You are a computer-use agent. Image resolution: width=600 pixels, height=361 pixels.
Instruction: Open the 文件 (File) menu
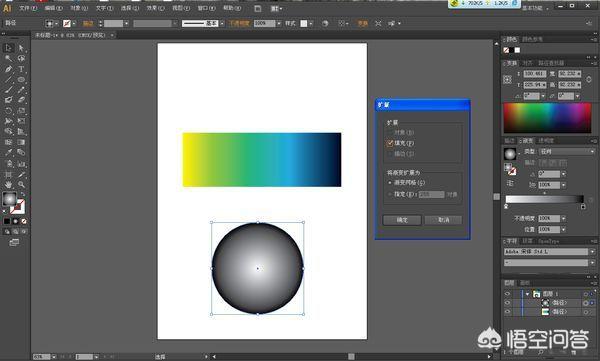[x=28, y=8]
